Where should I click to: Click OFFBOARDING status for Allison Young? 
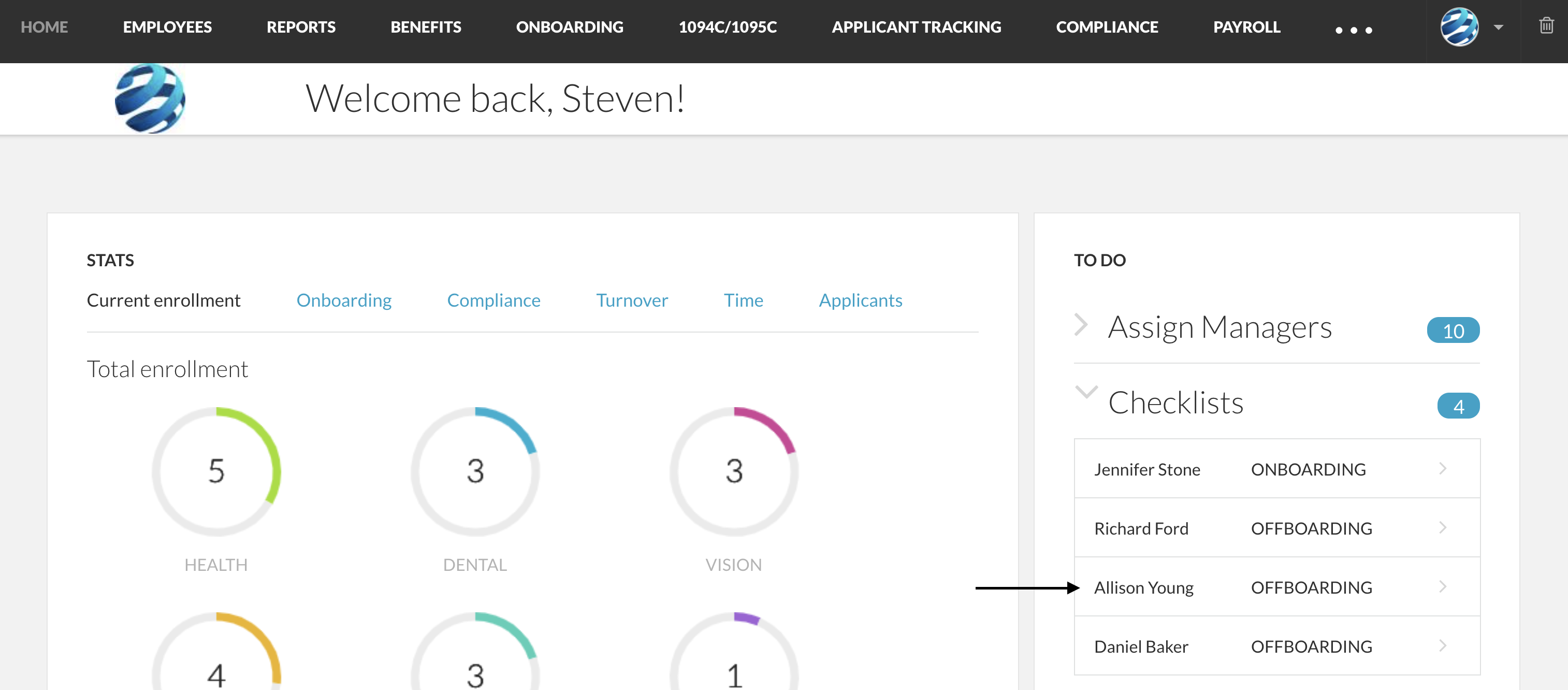[1311, 587]
